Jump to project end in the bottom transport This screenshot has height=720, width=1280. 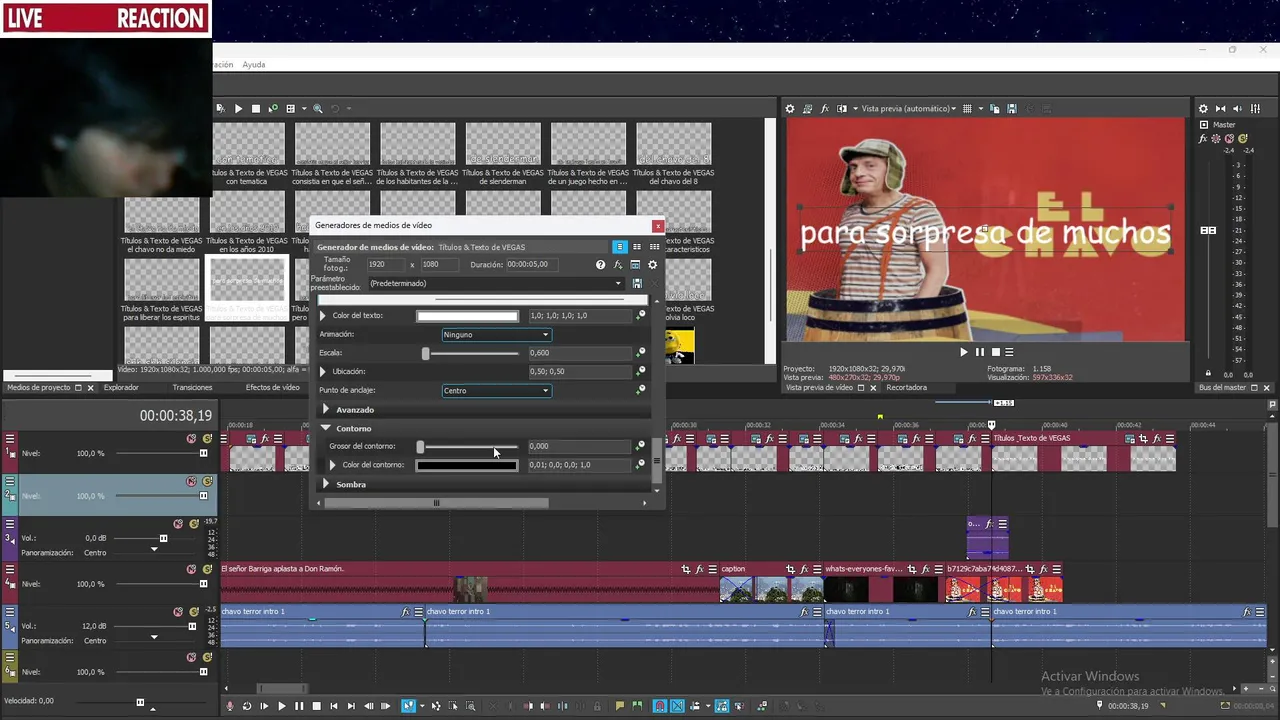point(351,706)
